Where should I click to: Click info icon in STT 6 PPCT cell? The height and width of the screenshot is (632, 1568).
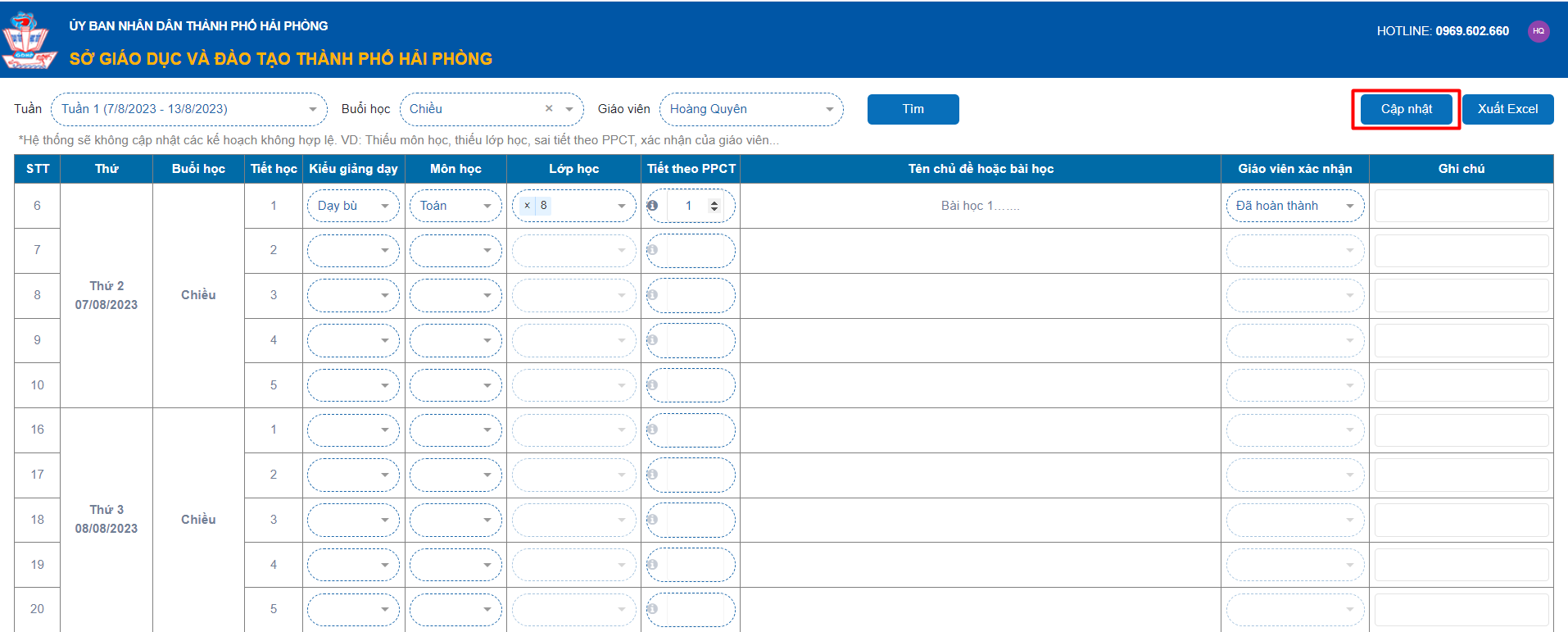pyautogui.click(x=652, y=206)
